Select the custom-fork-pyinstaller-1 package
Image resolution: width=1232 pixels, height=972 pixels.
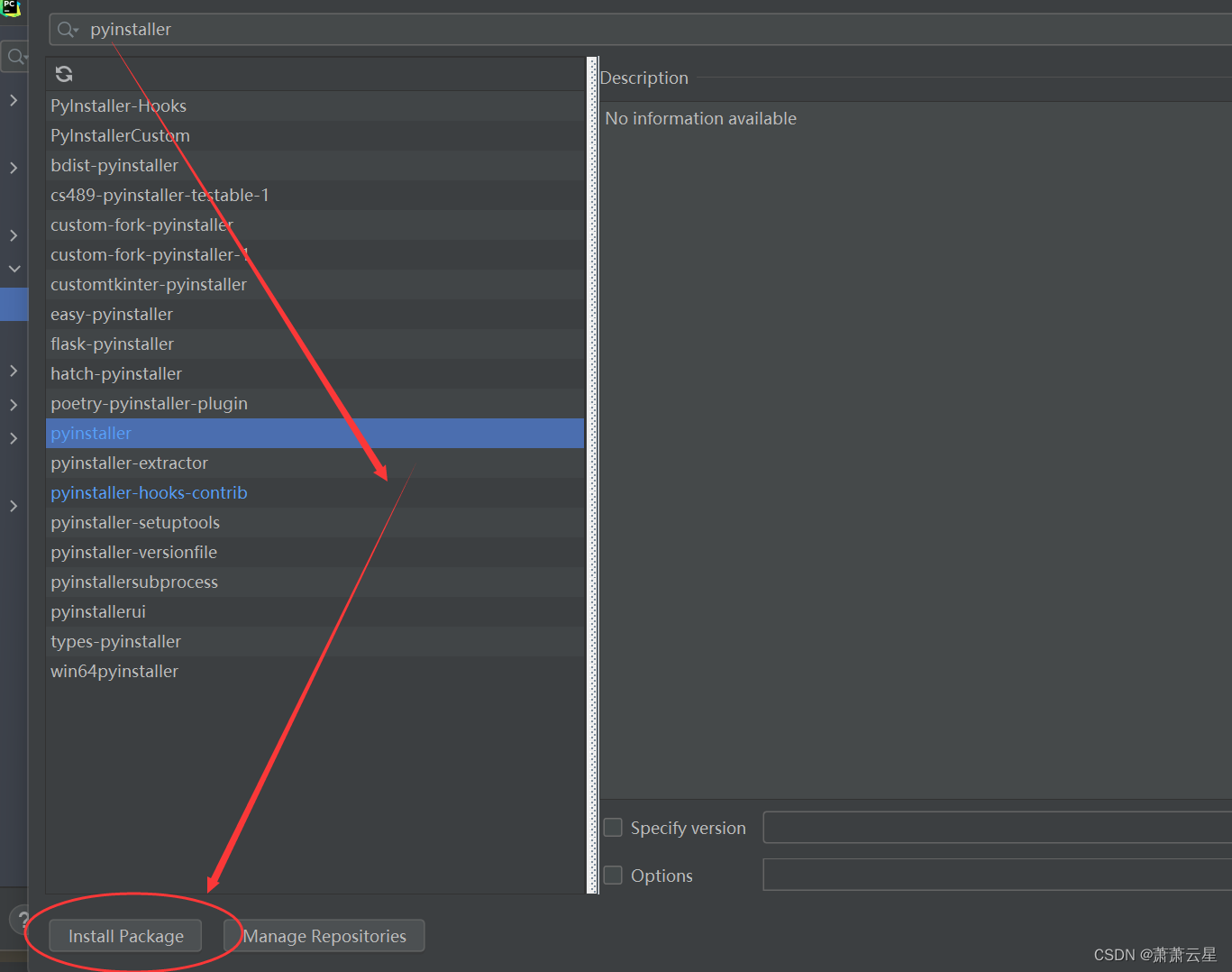click(315, 254)
